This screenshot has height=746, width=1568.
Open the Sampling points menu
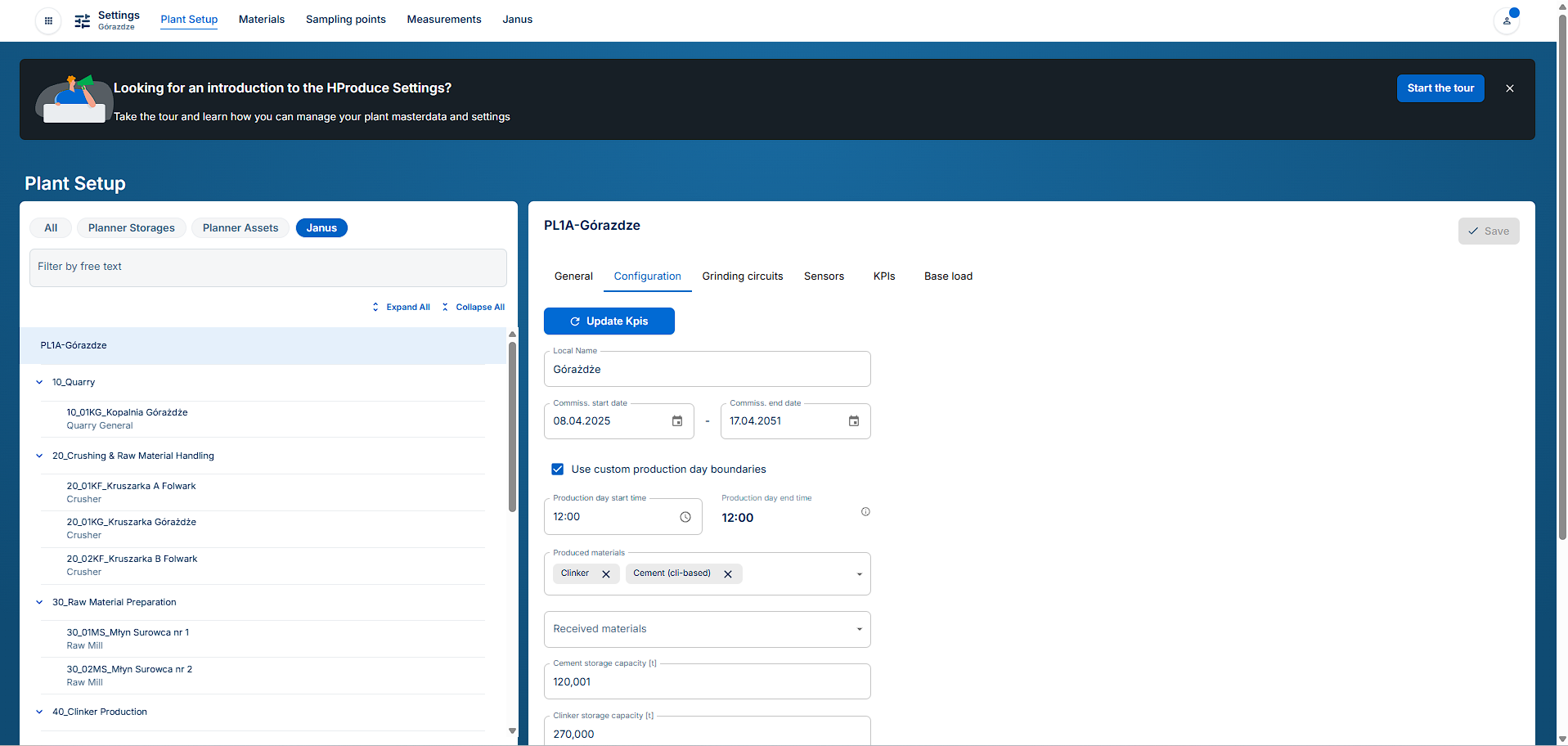pos(346,20)
